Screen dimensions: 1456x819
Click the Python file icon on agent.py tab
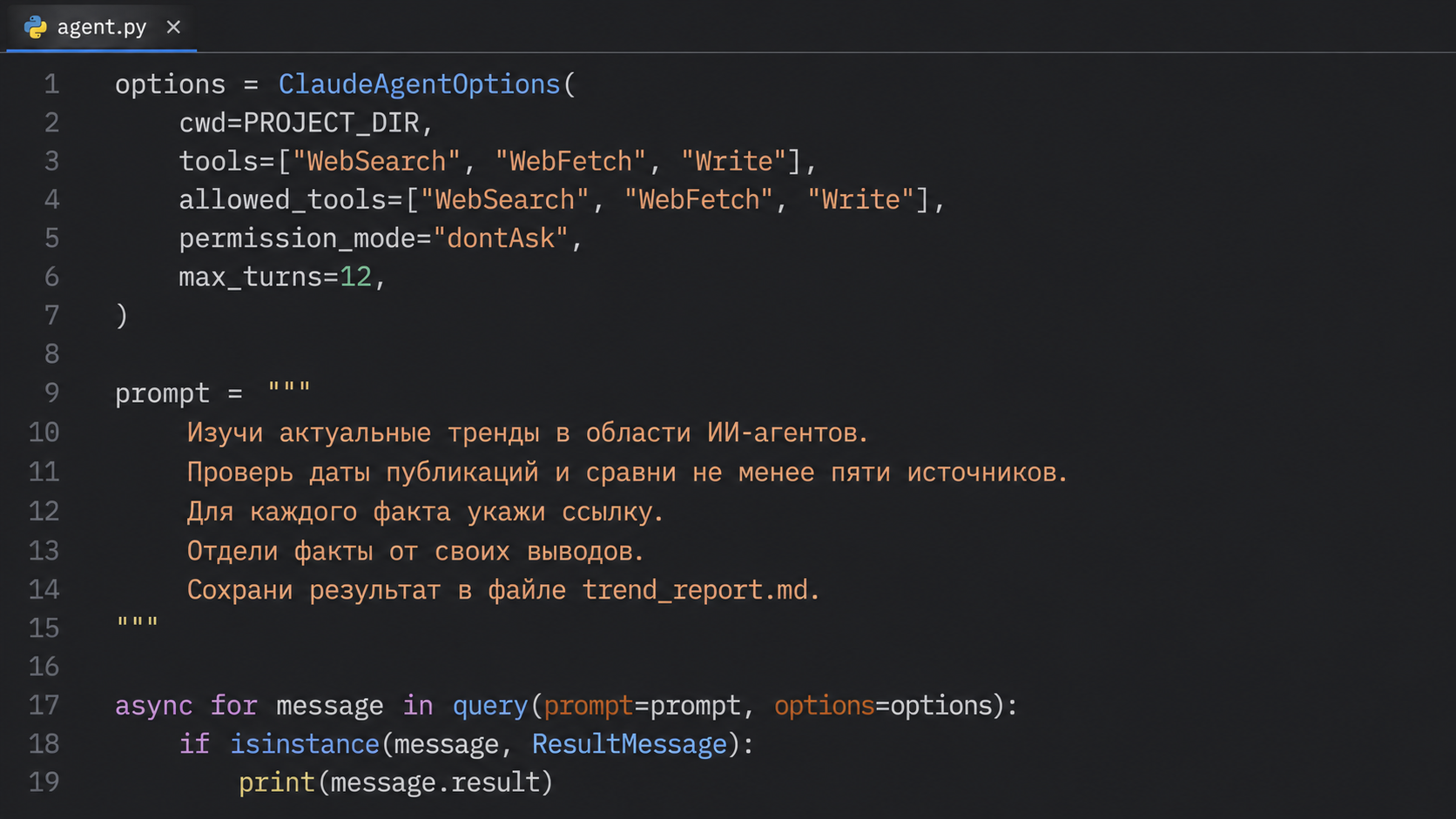[x=36, y=27]
